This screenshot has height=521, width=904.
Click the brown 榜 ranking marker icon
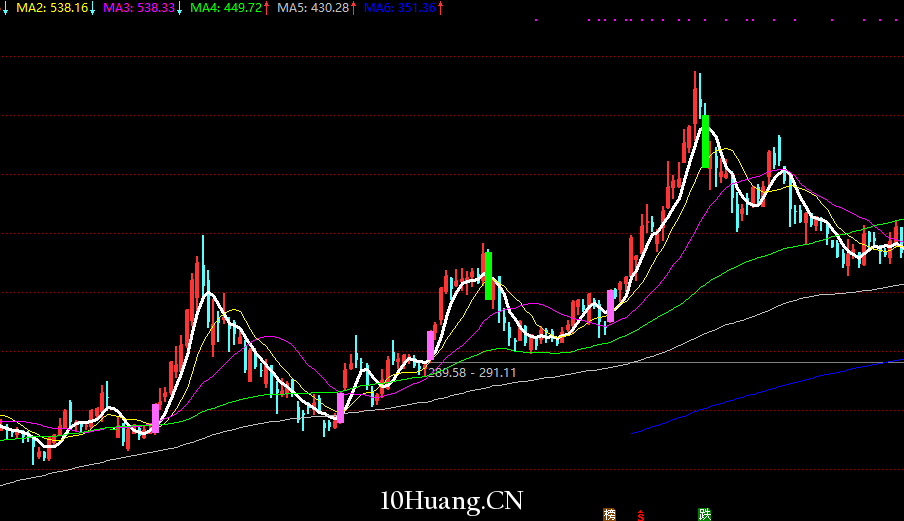[x=609, y=515]
